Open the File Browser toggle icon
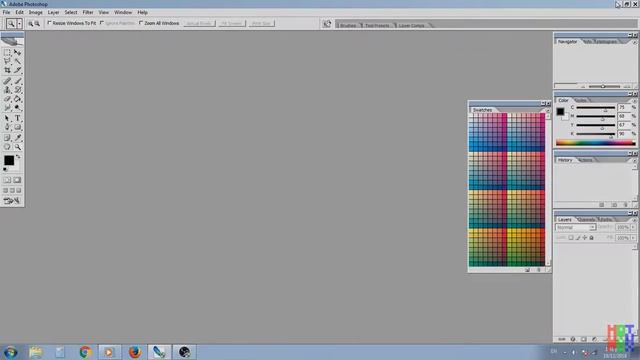The width and height of the screenshot is (640, 360). tap(327, 24)
